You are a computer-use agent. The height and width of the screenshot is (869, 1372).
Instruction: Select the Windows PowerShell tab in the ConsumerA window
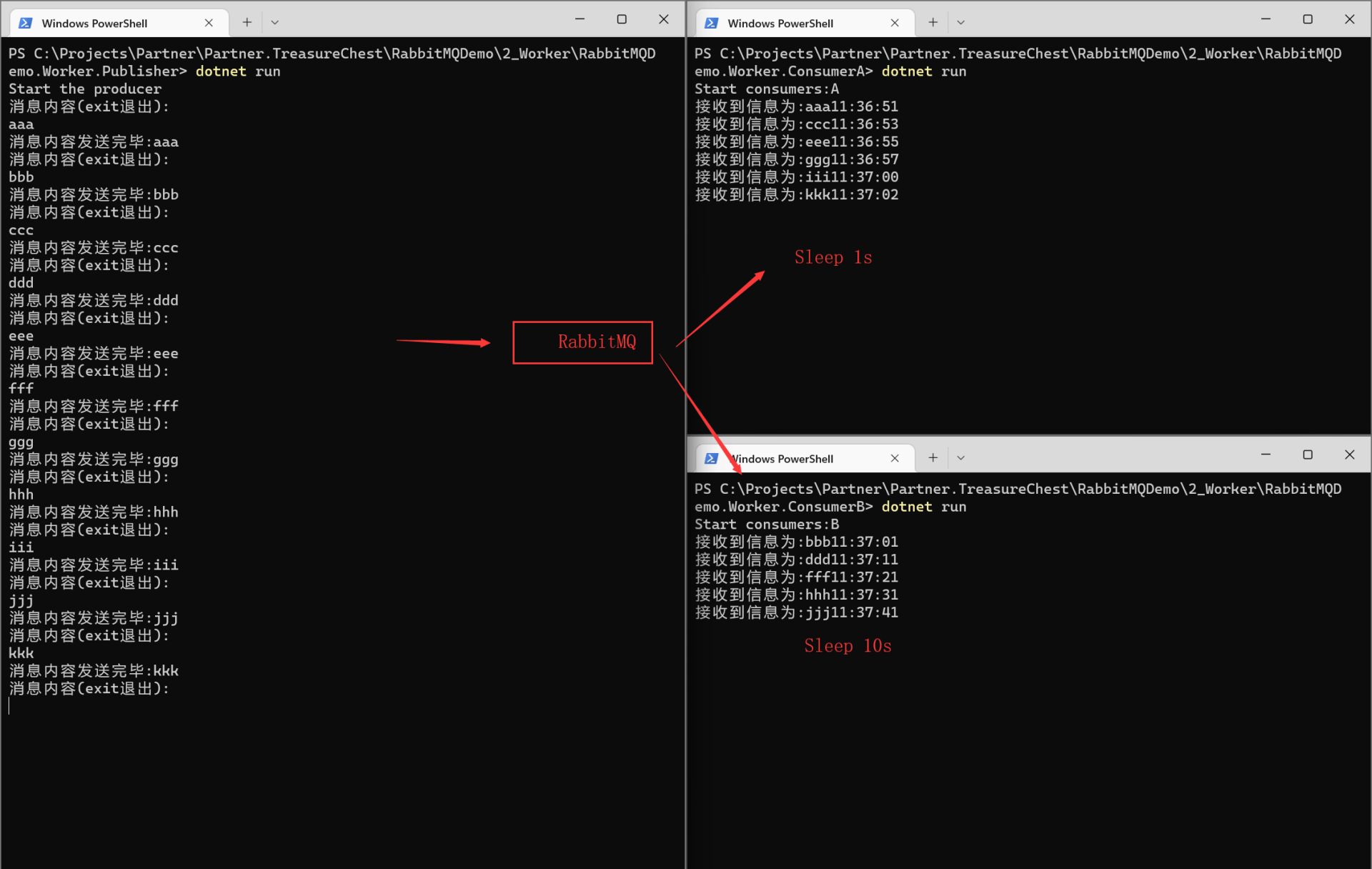(x=805, y=23)
